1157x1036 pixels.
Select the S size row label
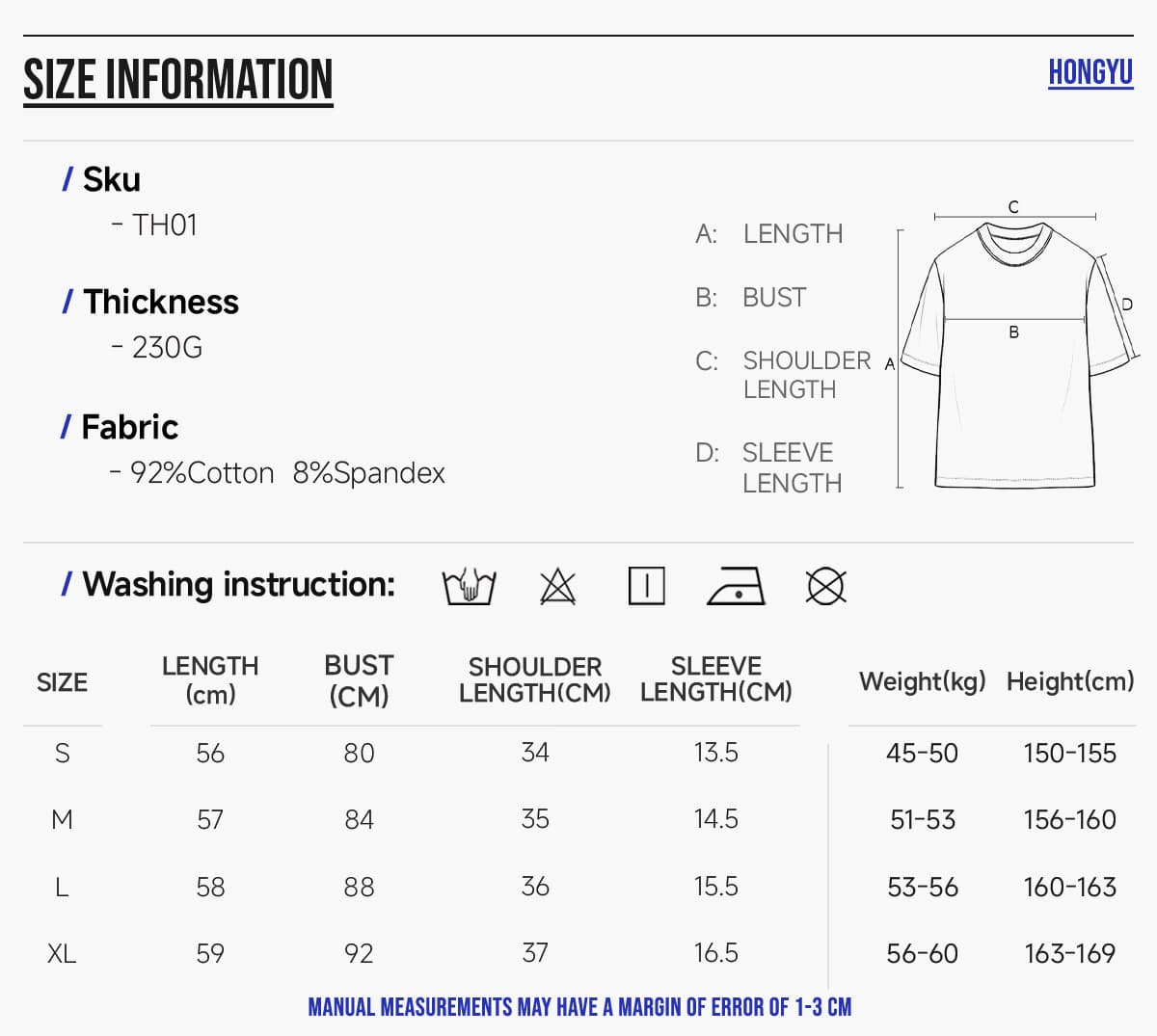[62, 753]
